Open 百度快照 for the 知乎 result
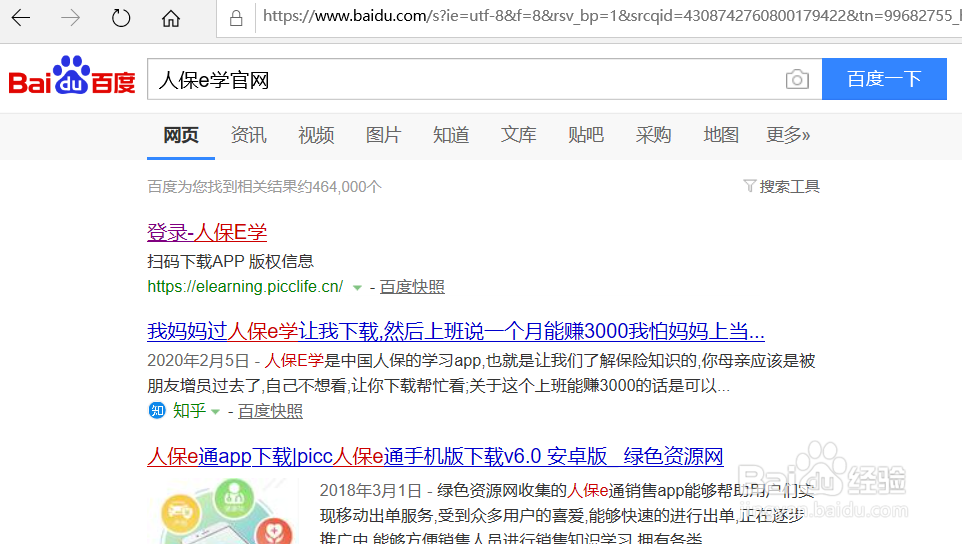 (x=271, y=411)
